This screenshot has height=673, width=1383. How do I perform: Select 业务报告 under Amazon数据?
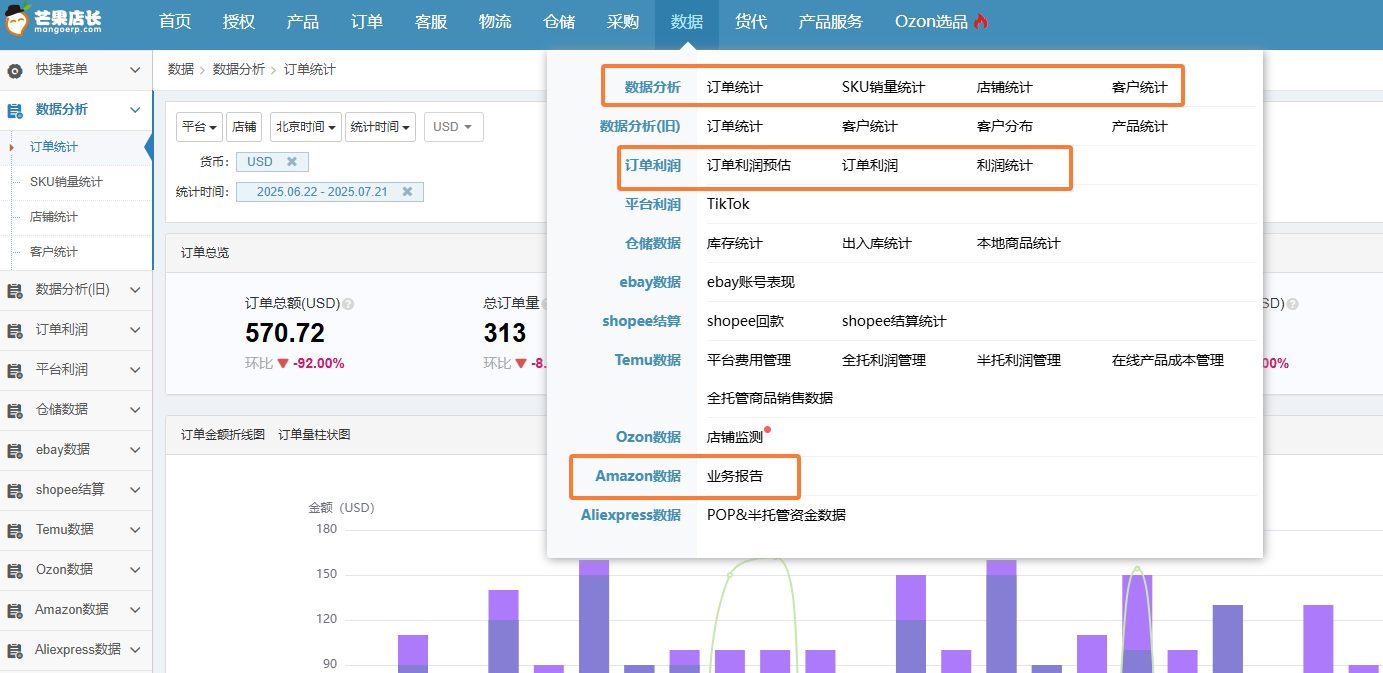coord(735,476)
